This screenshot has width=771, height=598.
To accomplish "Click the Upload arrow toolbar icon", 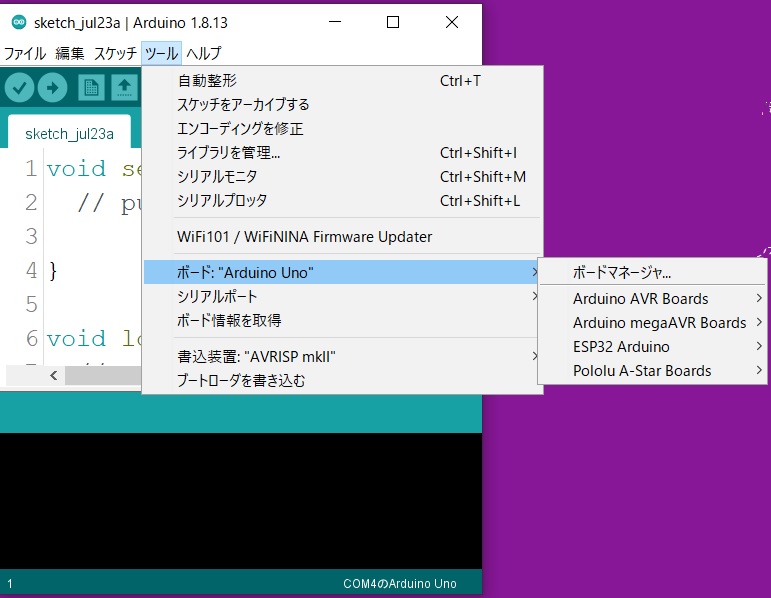I will point(52,88).
